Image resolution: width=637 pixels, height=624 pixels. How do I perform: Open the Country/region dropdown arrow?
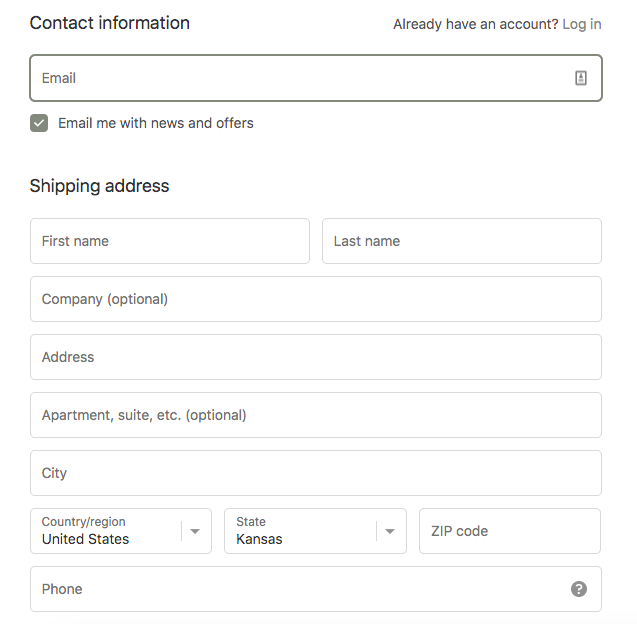click(x=195, y=531)
